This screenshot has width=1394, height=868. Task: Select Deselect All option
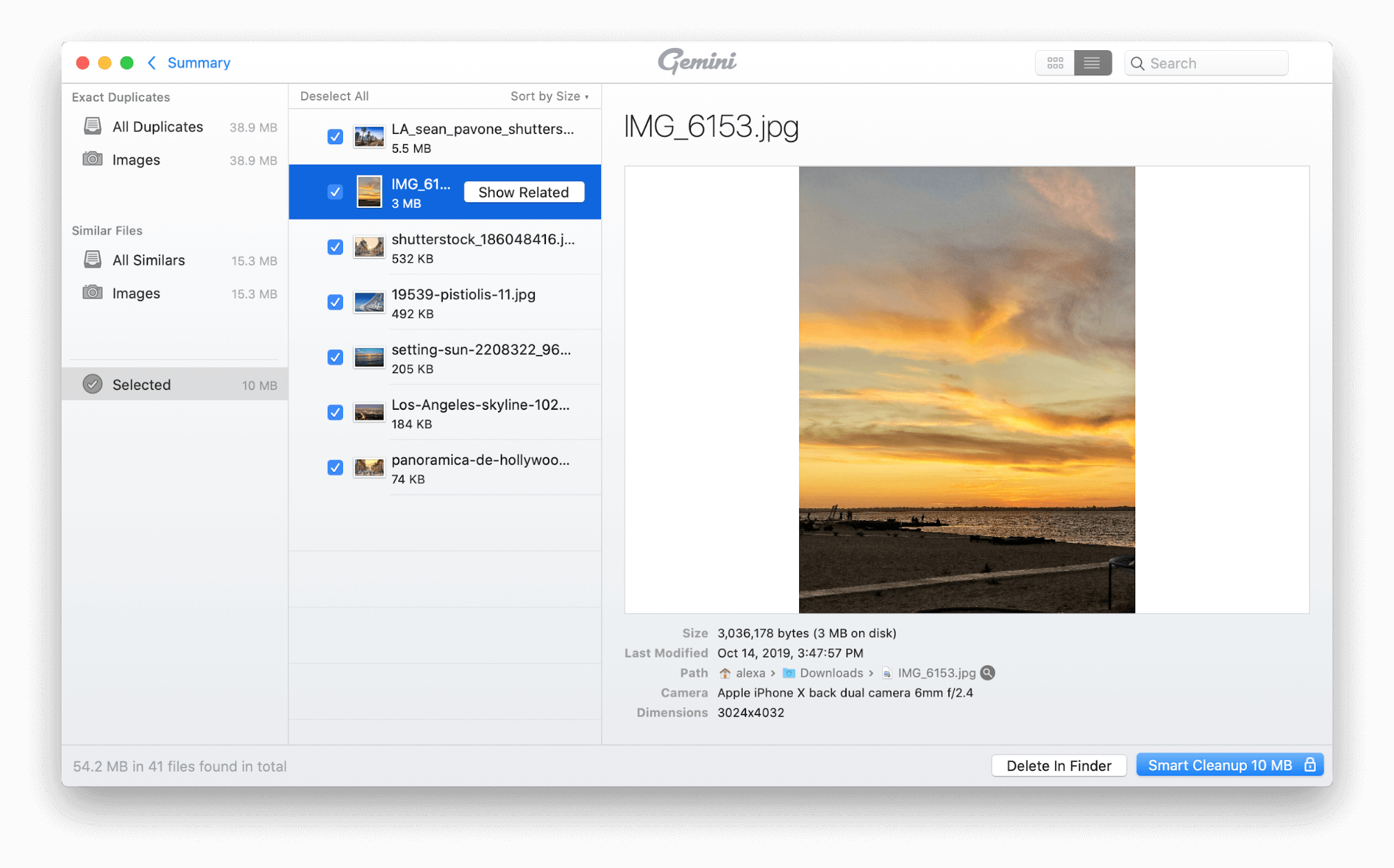[335, 95]
